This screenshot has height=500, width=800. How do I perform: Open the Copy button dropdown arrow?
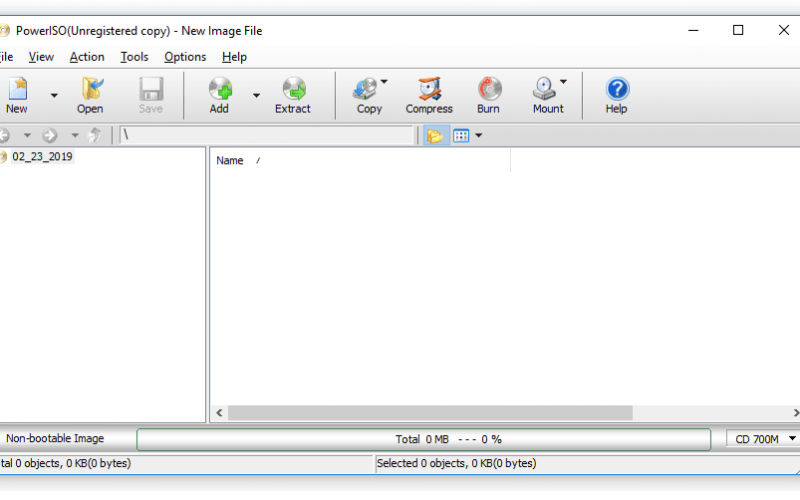384,81
